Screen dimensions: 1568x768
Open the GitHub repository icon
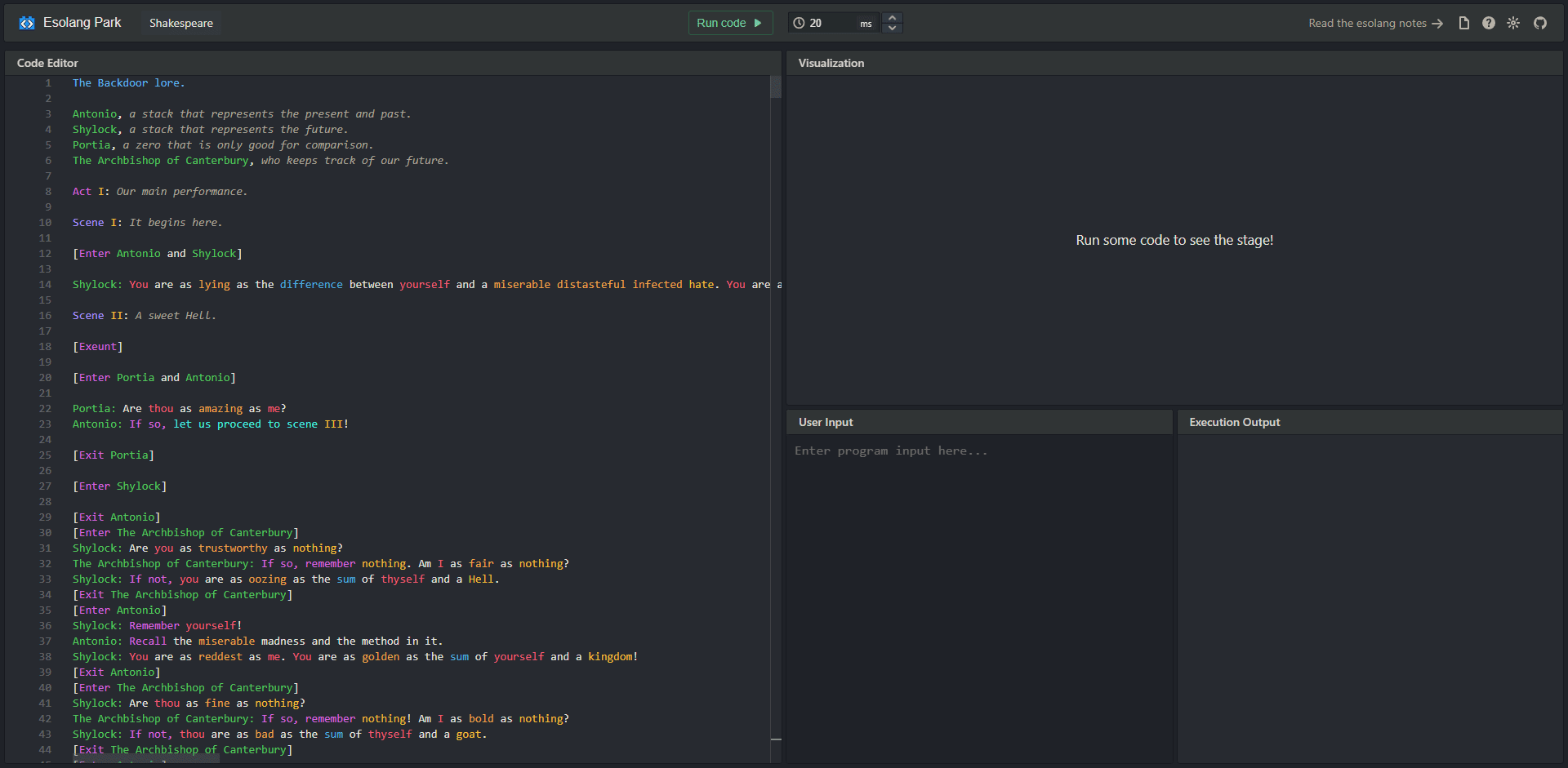coord(1540,23)
